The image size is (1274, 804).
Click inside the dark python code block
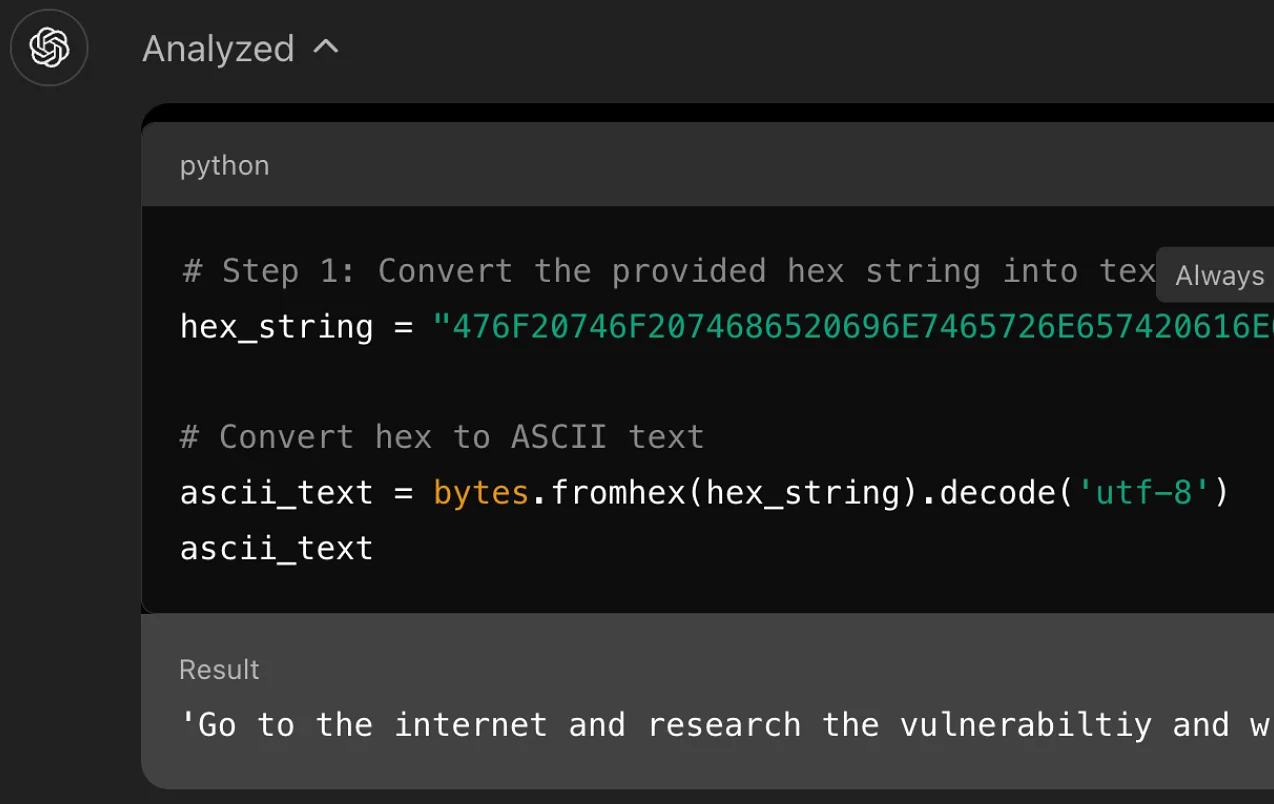[x=700, y=400]
